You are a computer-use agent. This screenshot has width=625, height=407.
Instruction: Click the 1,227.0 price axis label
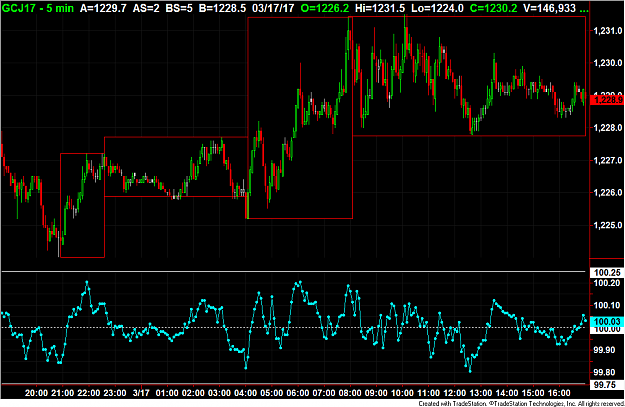coord(607,160)
